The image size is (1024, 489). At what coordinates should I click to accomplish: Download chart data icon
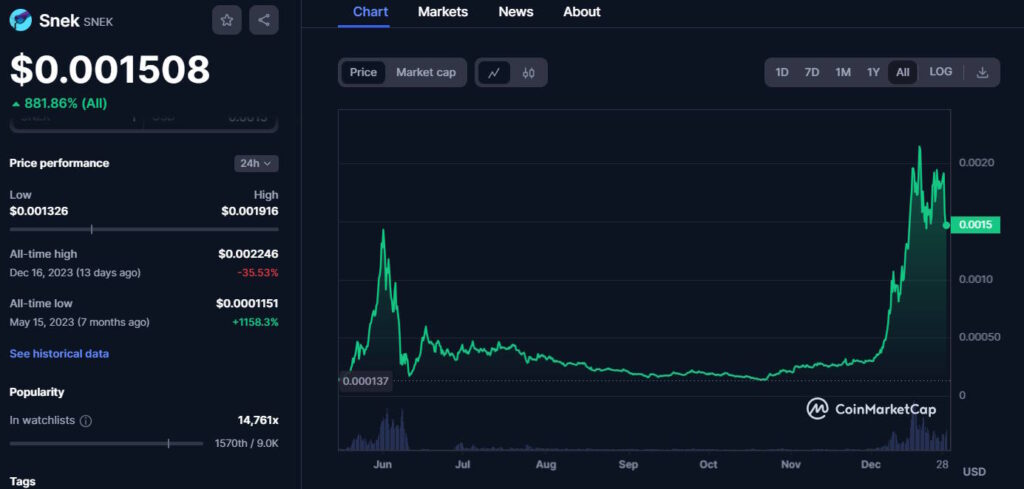[x=982, y=72]
